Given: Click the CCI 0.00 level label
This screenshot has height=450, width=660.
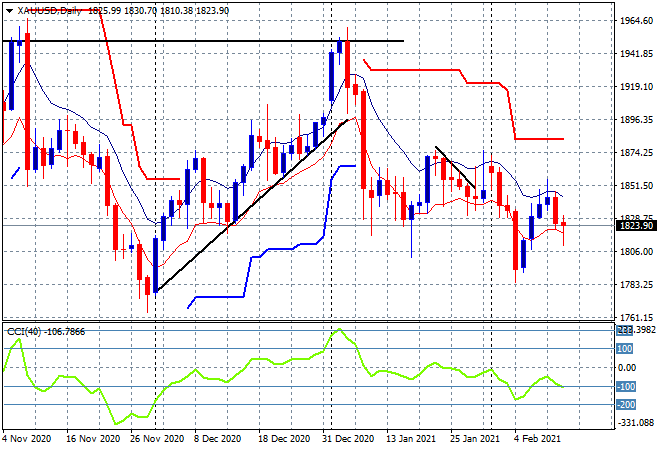Looking at the screenshot, I should [x=627, y=367].
